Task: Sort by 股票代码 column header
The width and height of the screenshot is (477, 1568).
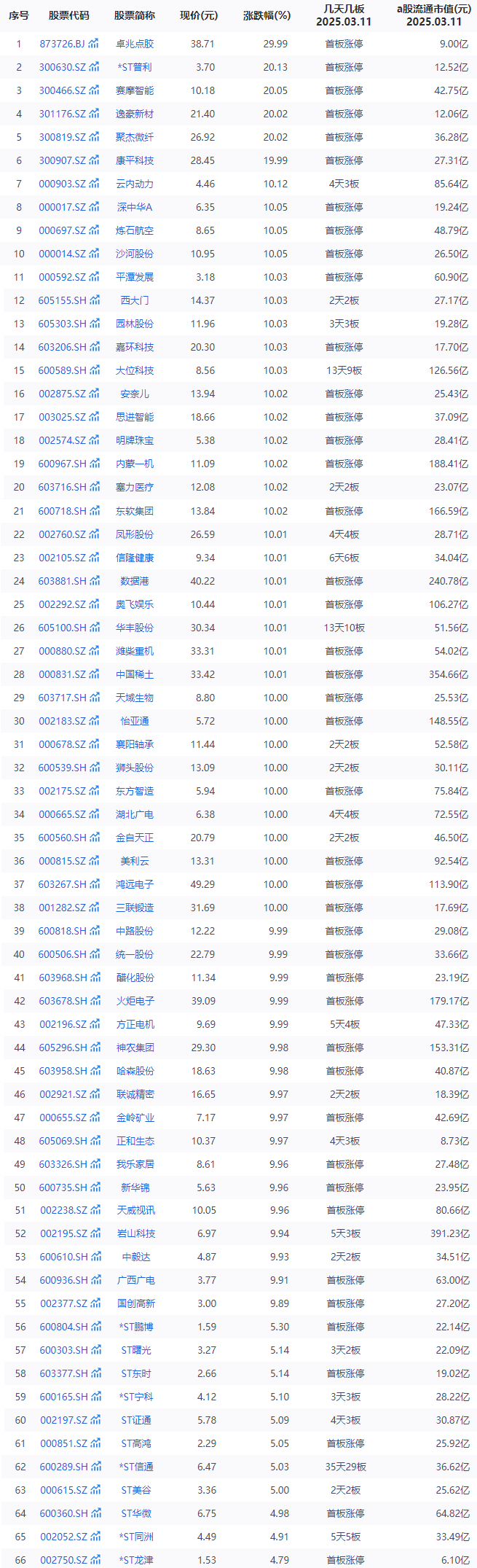Action: (x=69, y=15)
